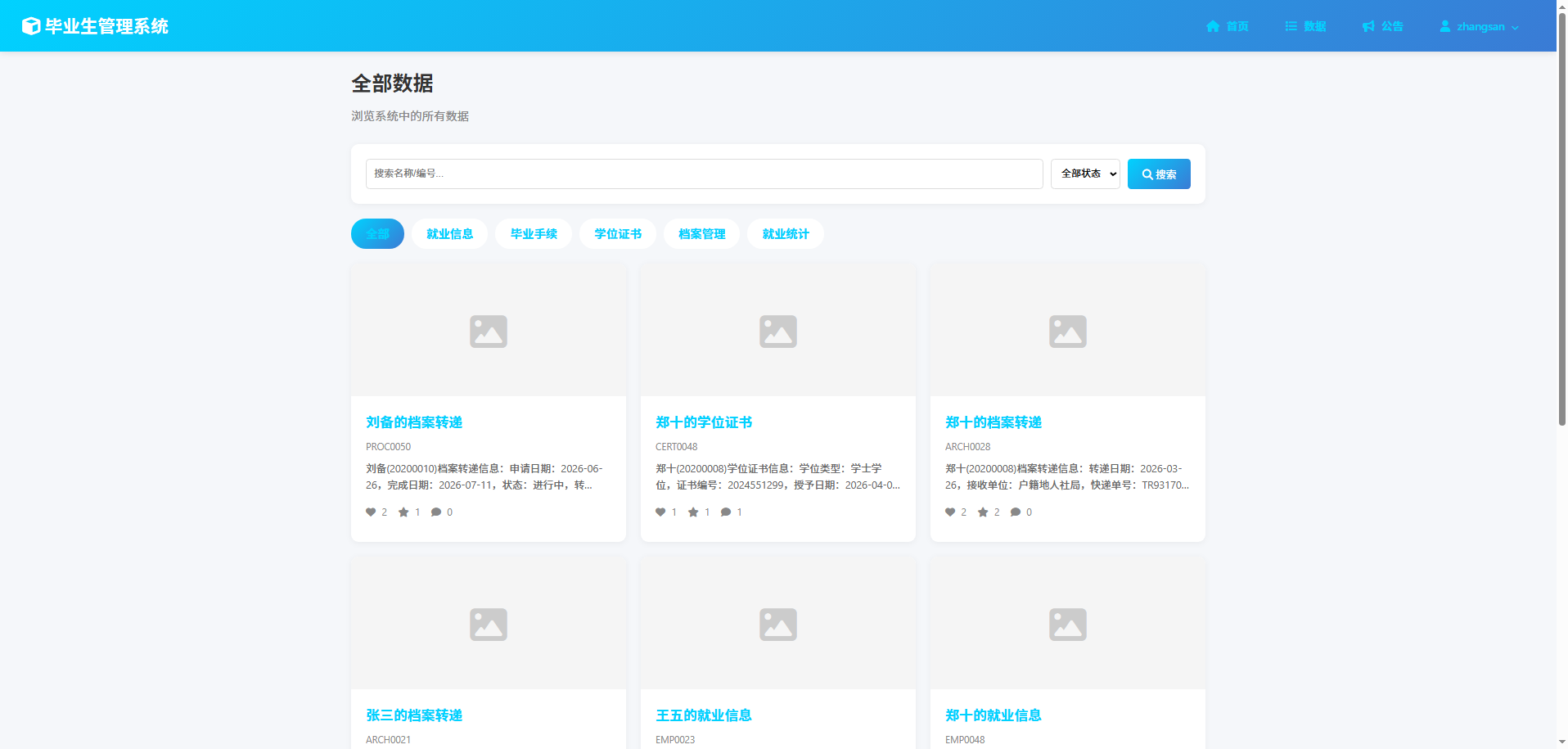Click the PROC0050 code text
The height and width of the screenshot is (749, 1568).
click(388, 447)
